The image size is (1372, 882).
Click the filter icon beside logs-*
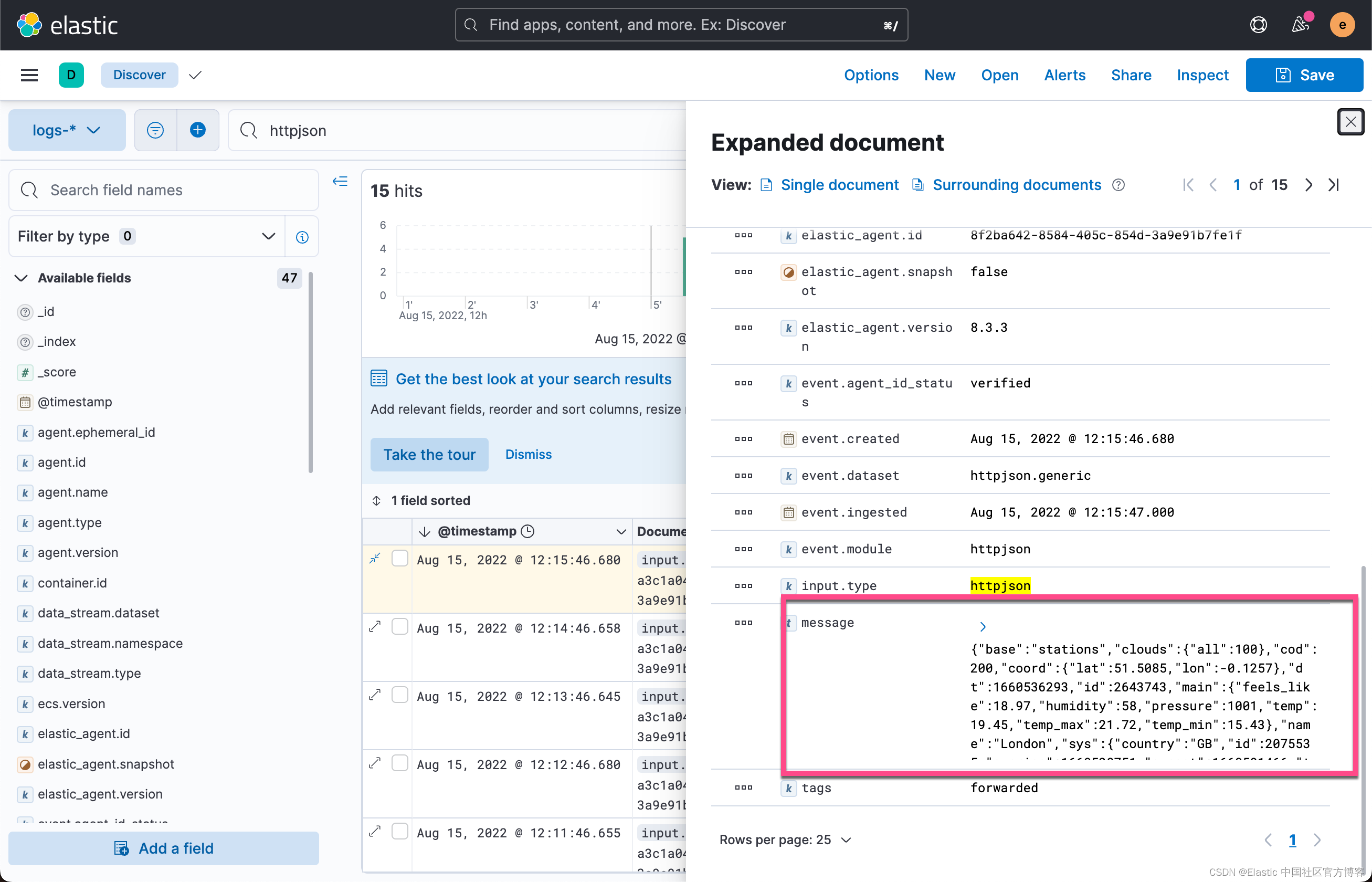(155, 130)
